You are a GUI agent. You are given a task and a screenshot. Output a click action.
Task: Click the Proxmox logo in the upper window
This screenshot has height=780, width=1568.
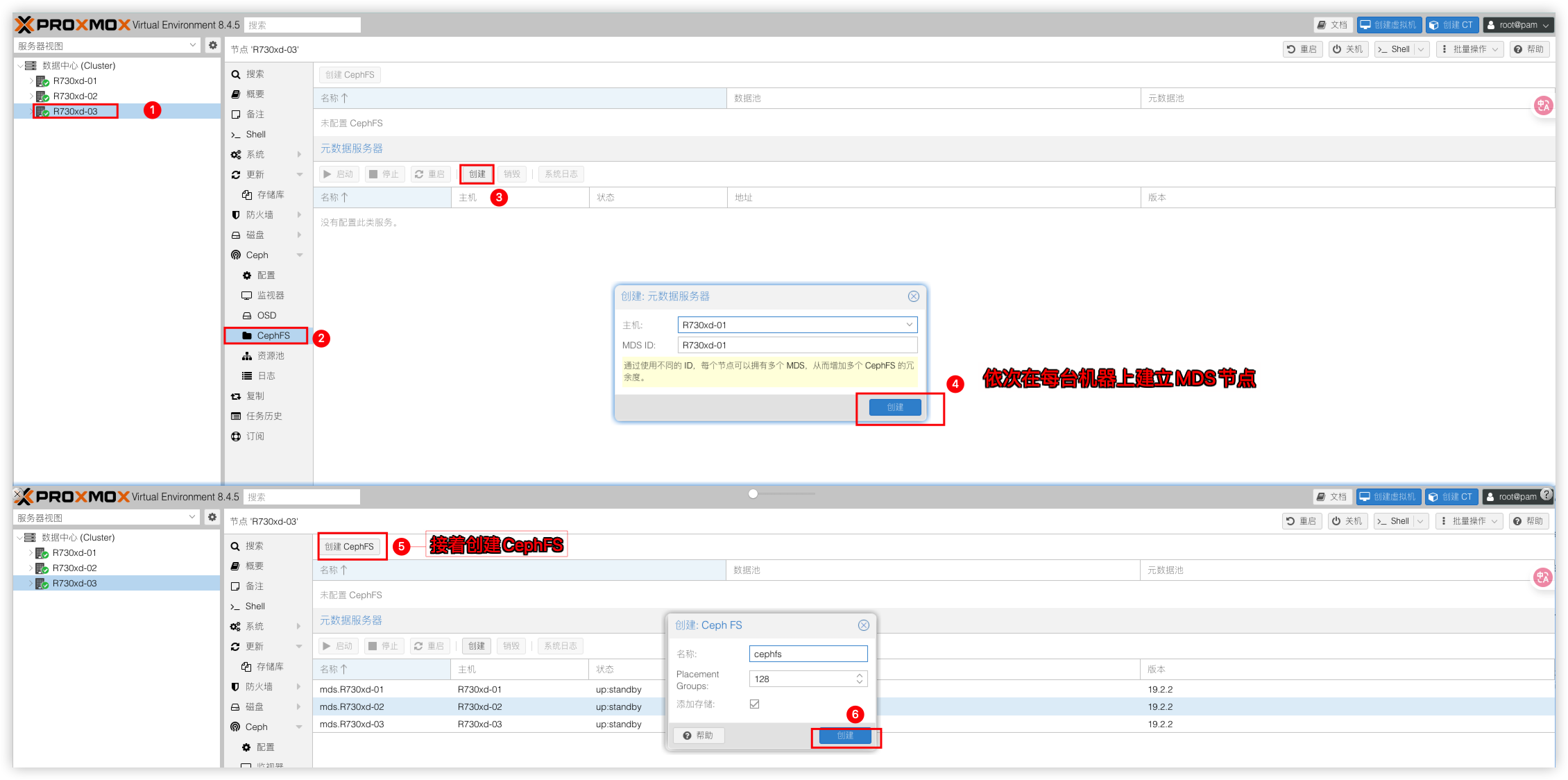pos(73,25)
